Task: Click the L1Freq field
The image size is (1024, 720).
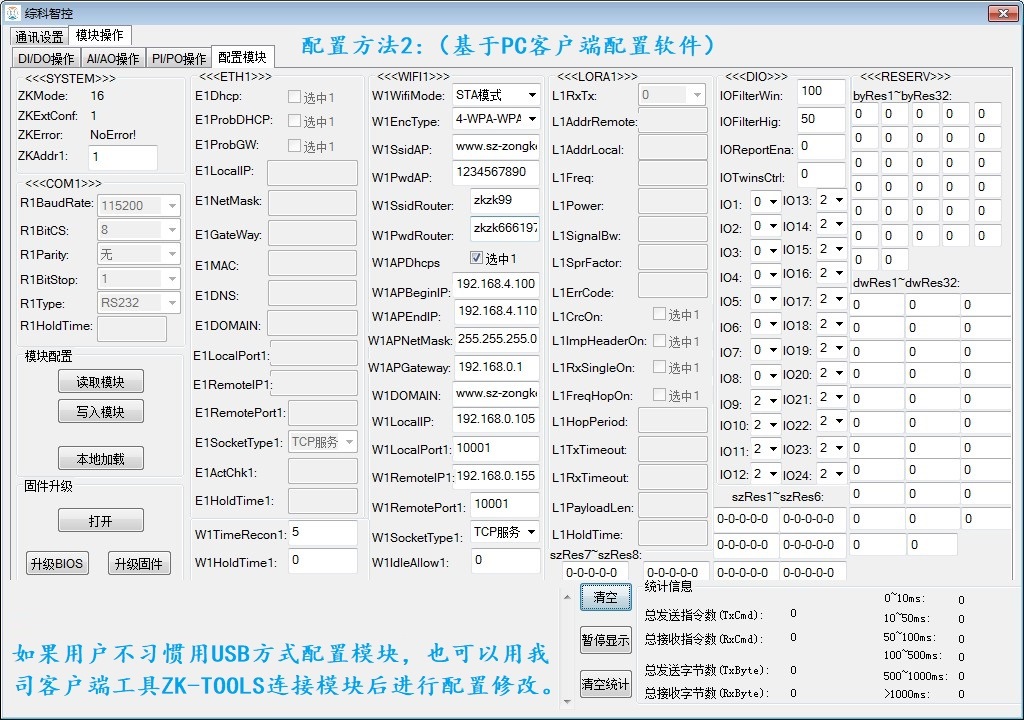Action: (x=673, y=174)
